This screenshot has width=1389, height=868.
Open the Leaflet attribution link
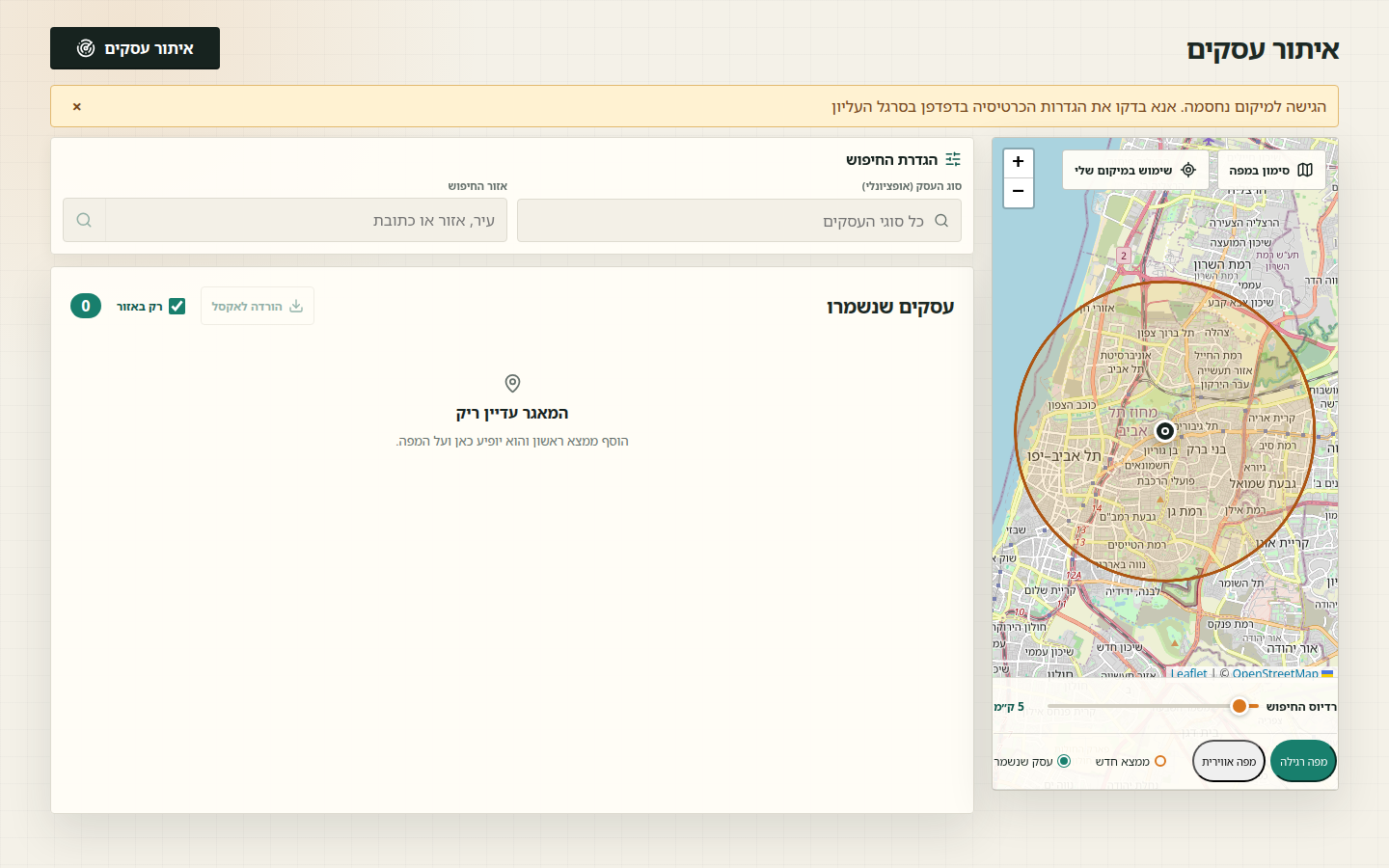[x=1188, y=673]
